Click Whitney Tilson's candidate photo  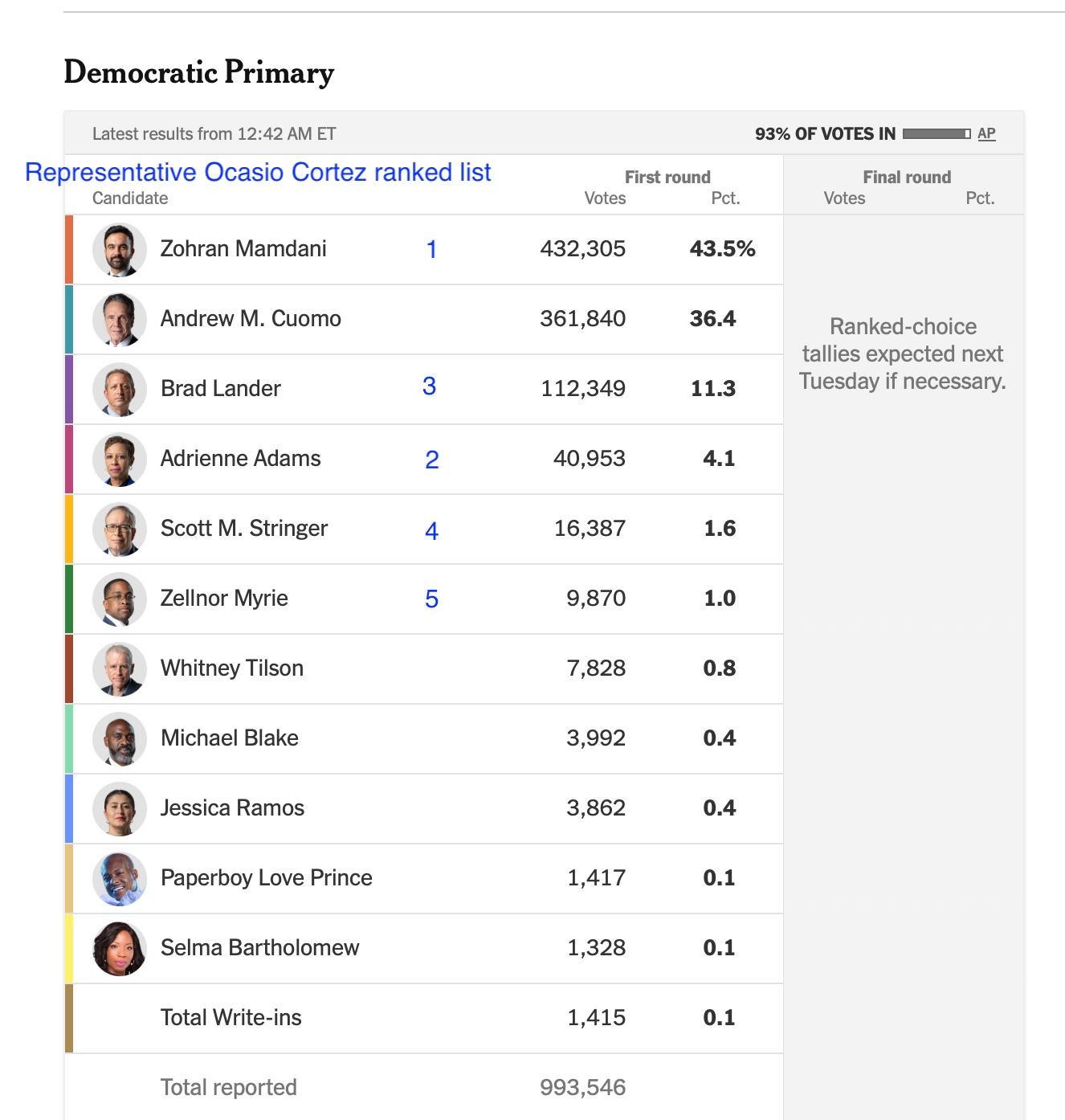point(120,669)
